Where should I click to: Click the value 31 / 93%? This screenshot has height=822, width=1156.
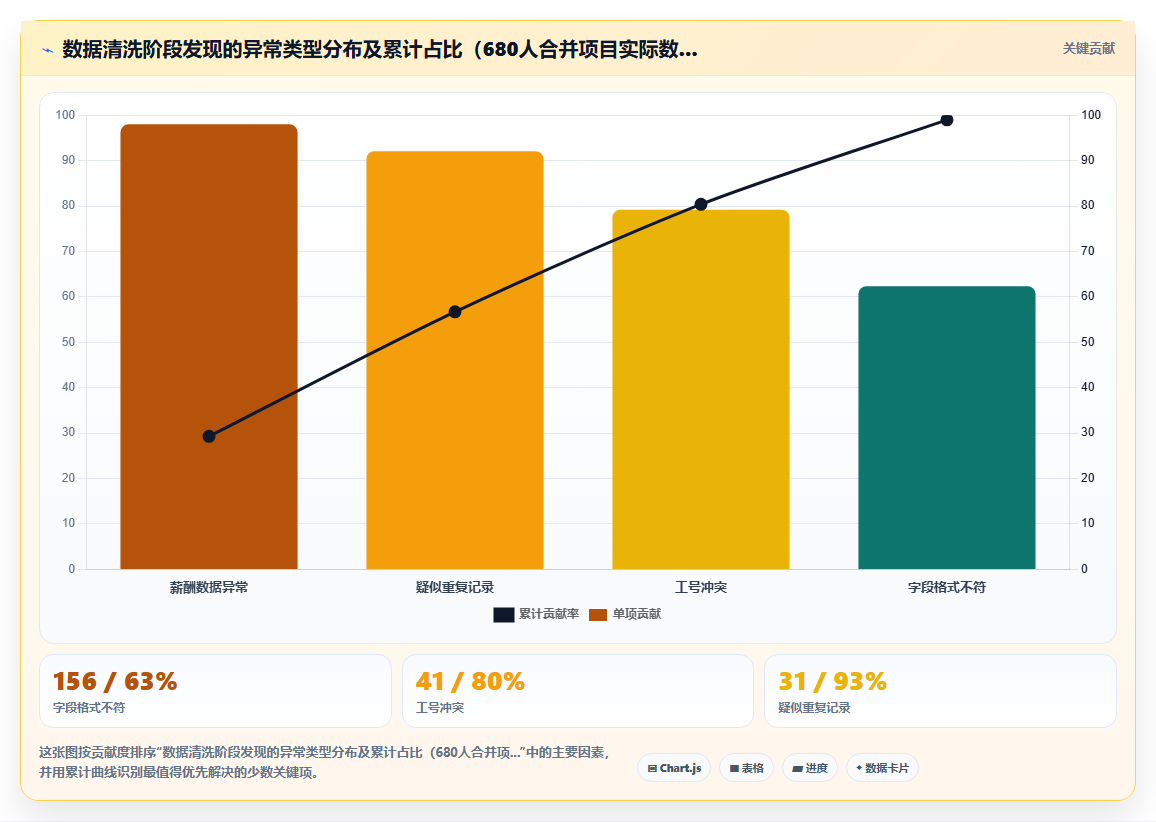coord(832,681)
